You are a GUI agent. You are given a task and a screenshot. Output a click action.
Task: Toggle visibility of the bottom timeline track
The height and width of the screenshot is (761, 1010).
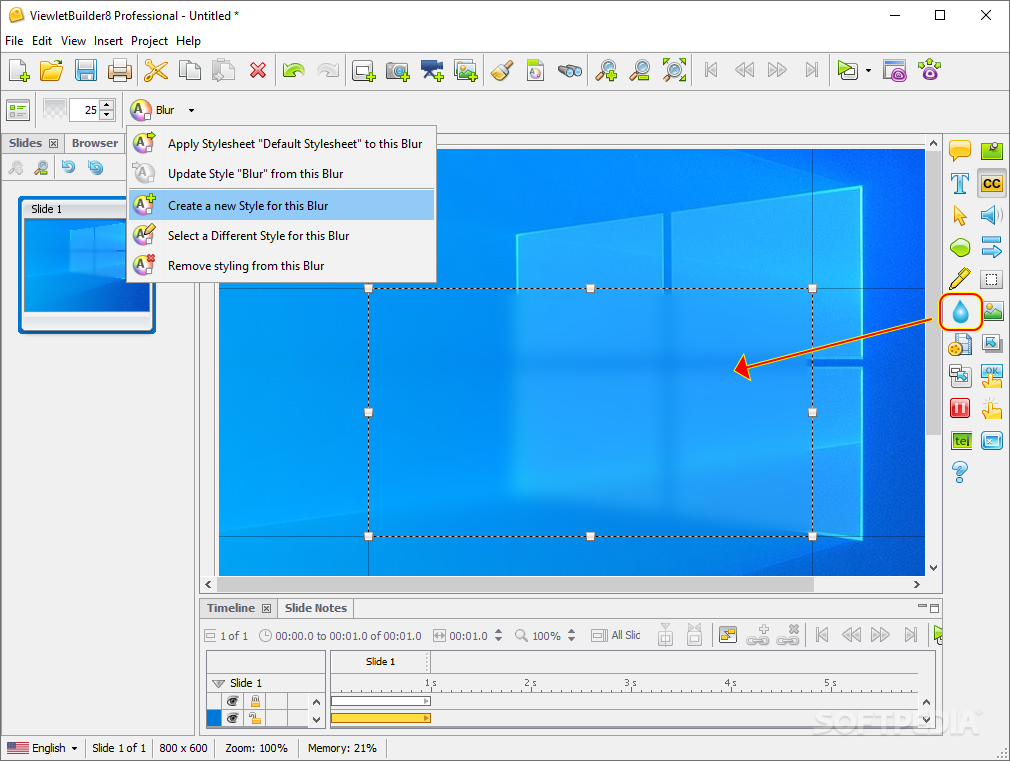point(233,718)
